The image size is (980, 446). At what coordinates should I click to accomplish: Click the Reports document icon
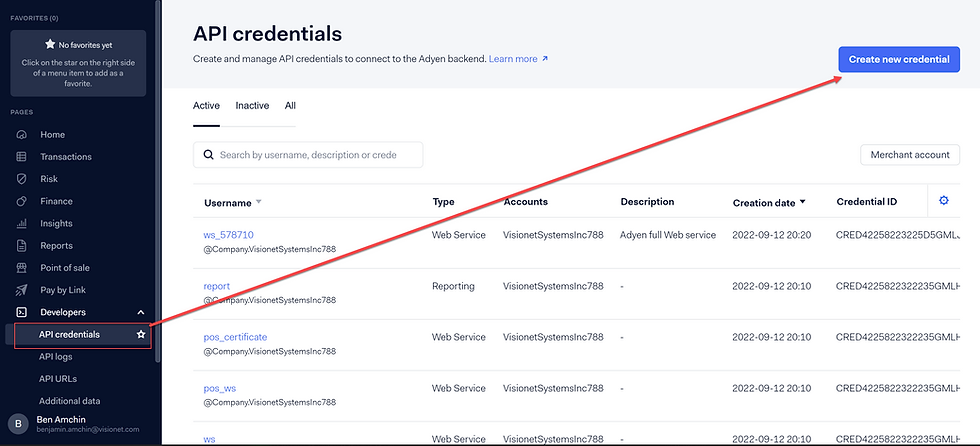pos(21,245)
